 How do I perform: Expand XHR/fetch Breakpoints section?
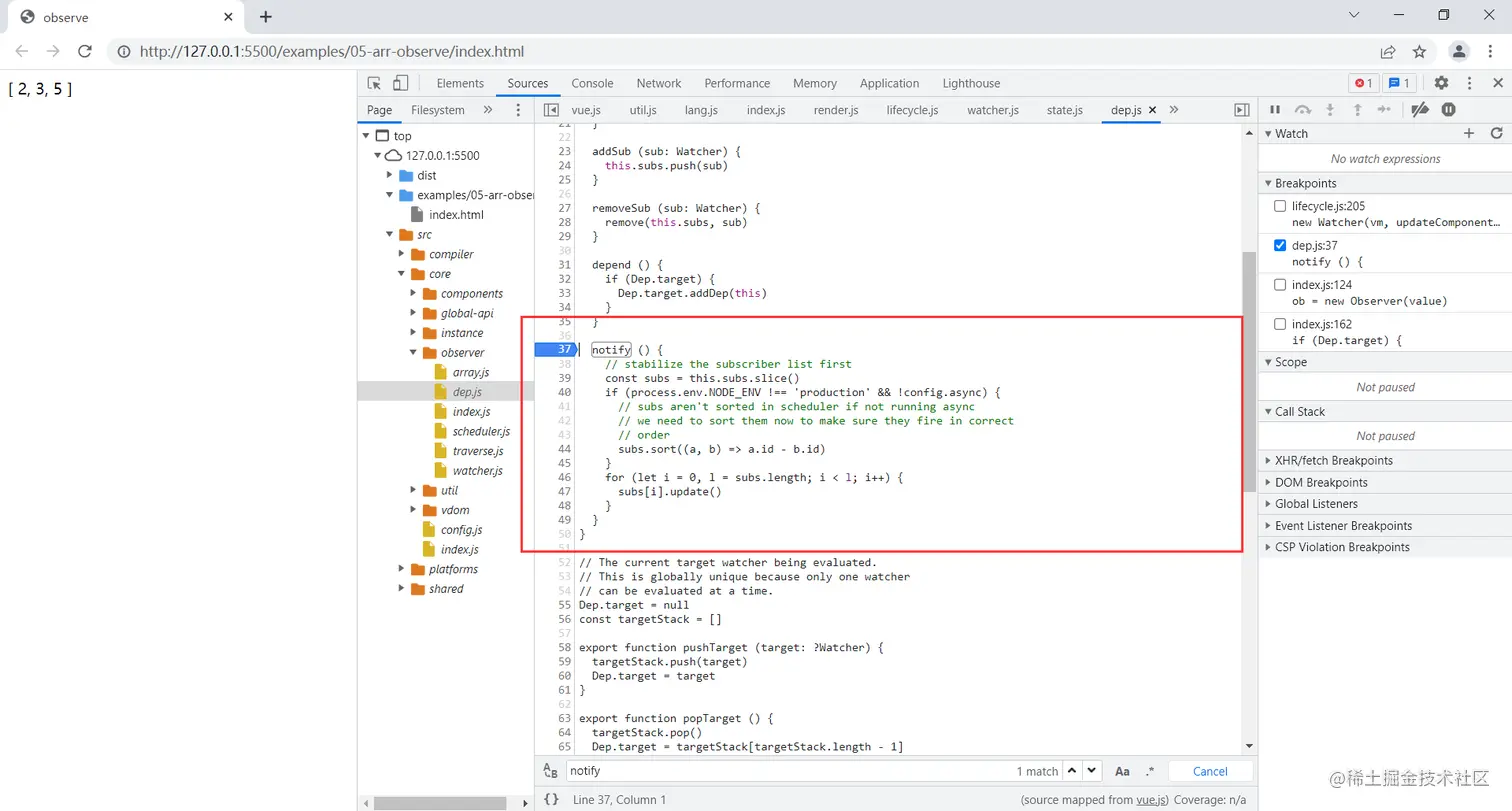pos(1383,460)
